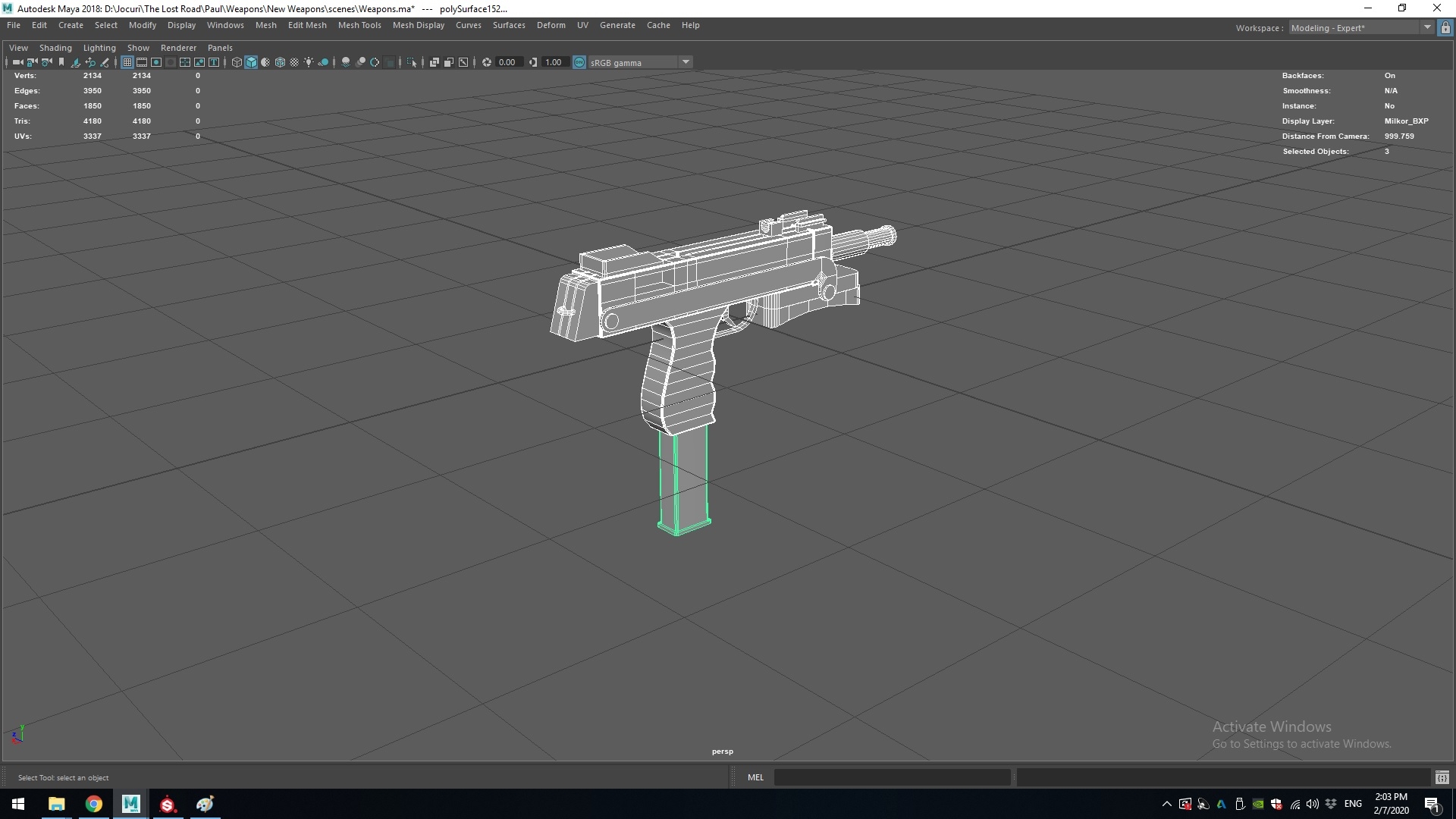Activate the Use All Lights icon
The width and height of the screenshot is (1456, 819).
309,62
